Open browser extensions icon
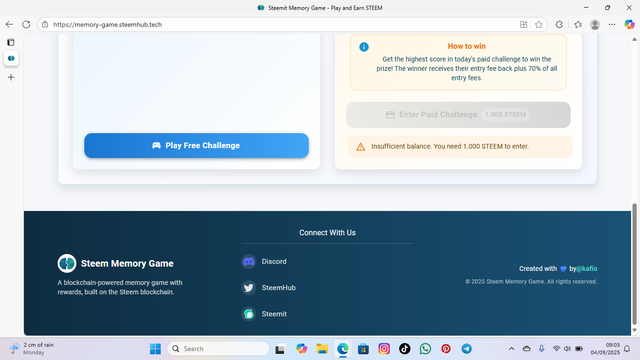The image size is (640, 360). point(559,24)
